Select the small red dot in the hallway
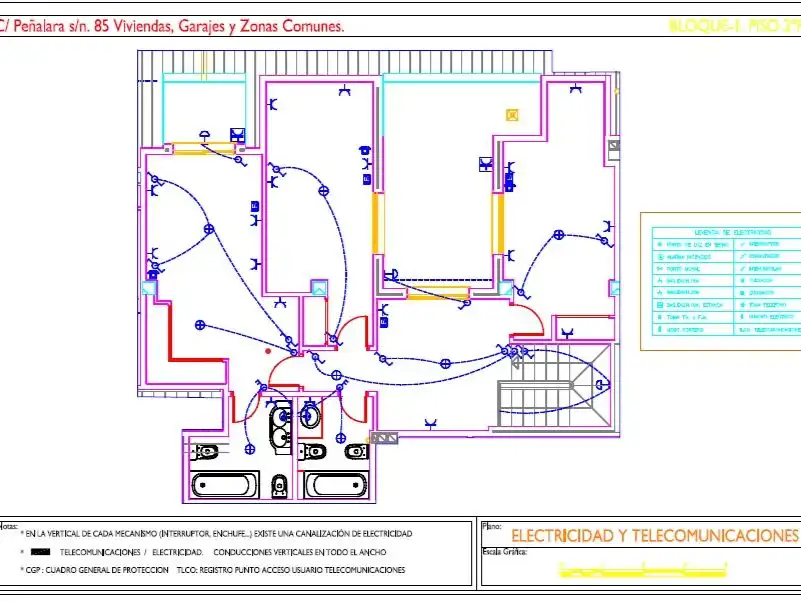Screen dimensions: 801x601 point(268,351)
